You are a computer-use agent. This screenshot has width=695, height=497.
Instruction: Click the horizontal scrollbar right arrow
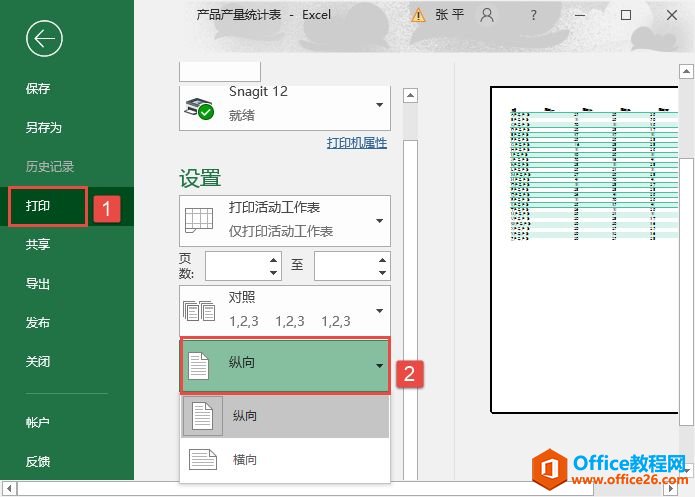(671, 489)
